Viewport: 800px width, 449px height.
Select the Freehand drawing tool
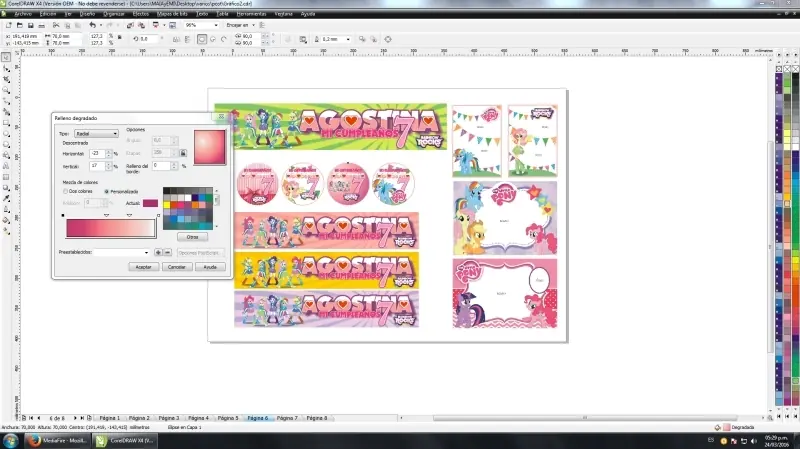click(6, 101)
